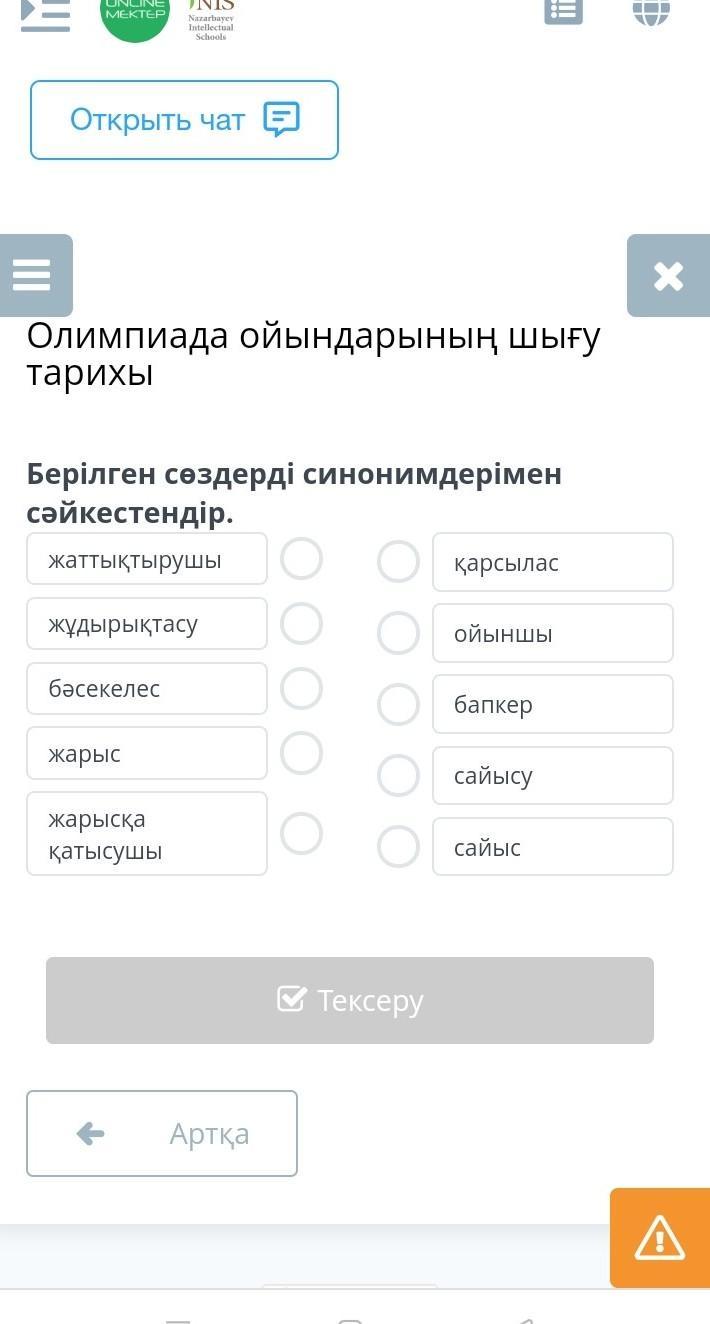Go back with the Артқа button
This screenshot has height=1324, width=710.
(x=162, y=1133)
